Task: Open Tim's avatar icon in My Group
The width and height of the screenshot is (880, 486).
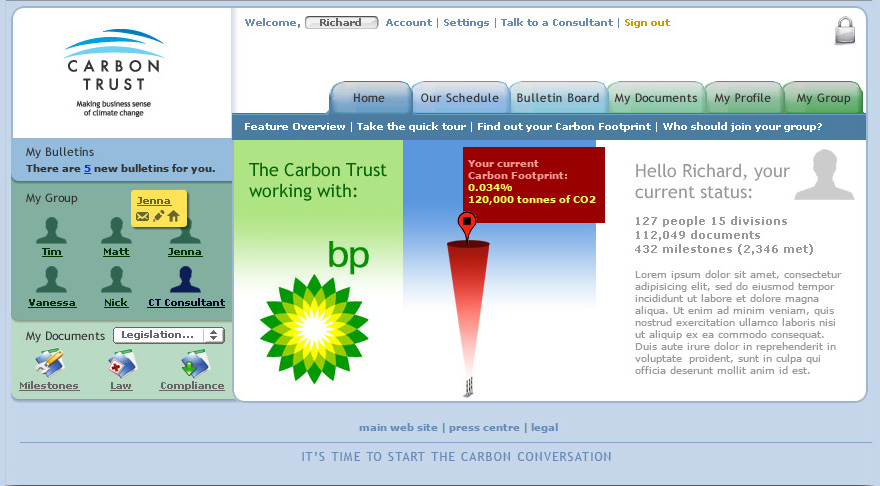Action: pyautogui.click(x=51, y=230)
